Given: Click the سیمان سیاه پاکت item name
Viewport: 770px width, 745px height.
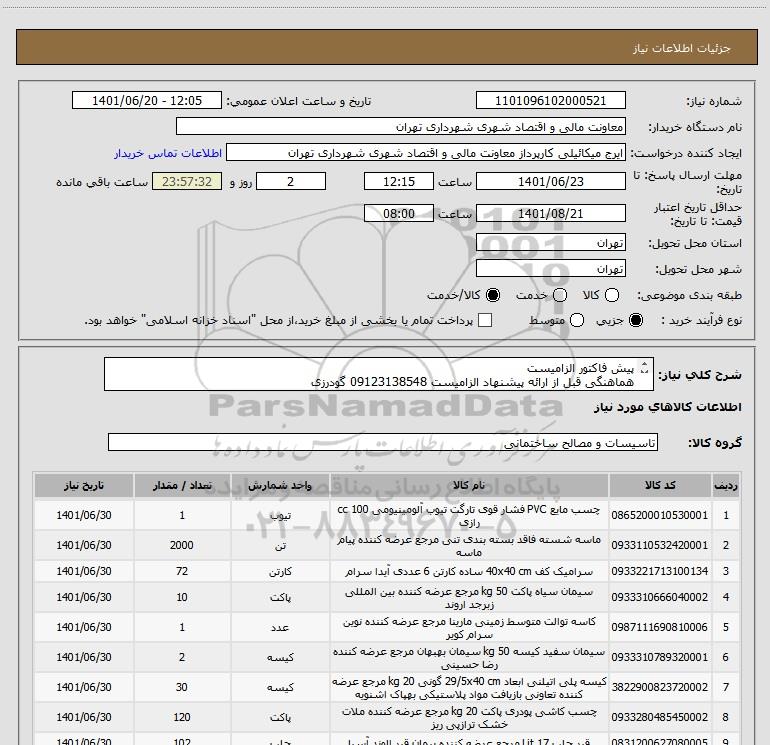Looking at the screenshot, I should point(469,598).
